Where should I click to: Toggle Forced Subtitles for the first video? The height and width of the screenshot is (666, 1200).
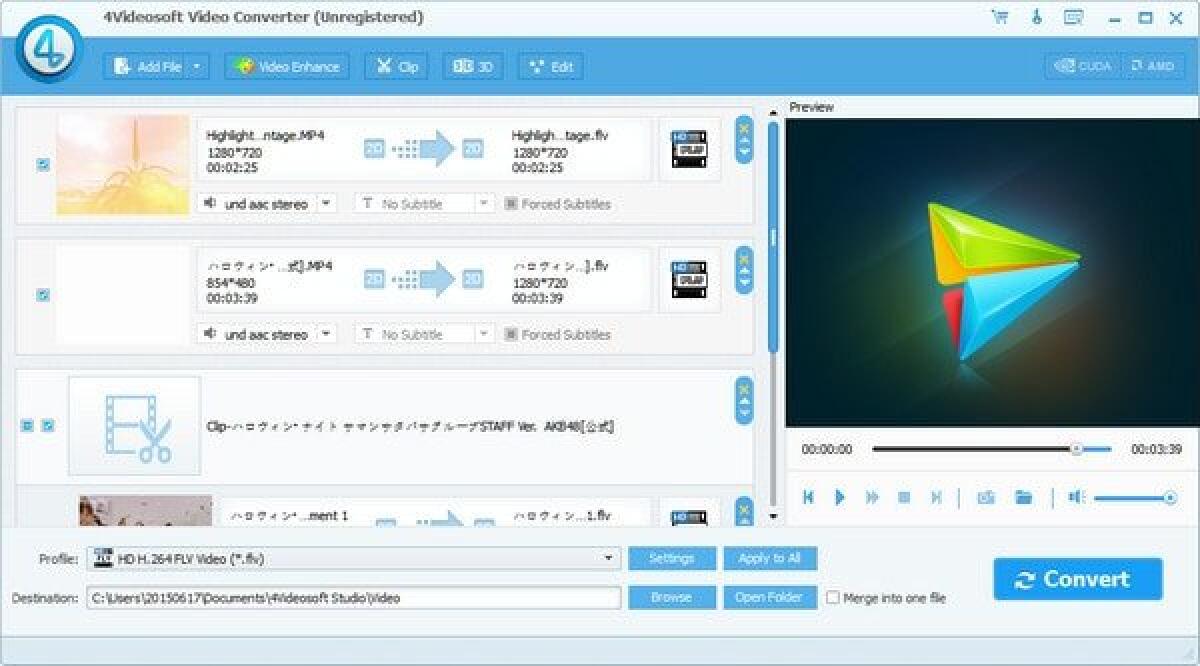(x=514, y=204)
